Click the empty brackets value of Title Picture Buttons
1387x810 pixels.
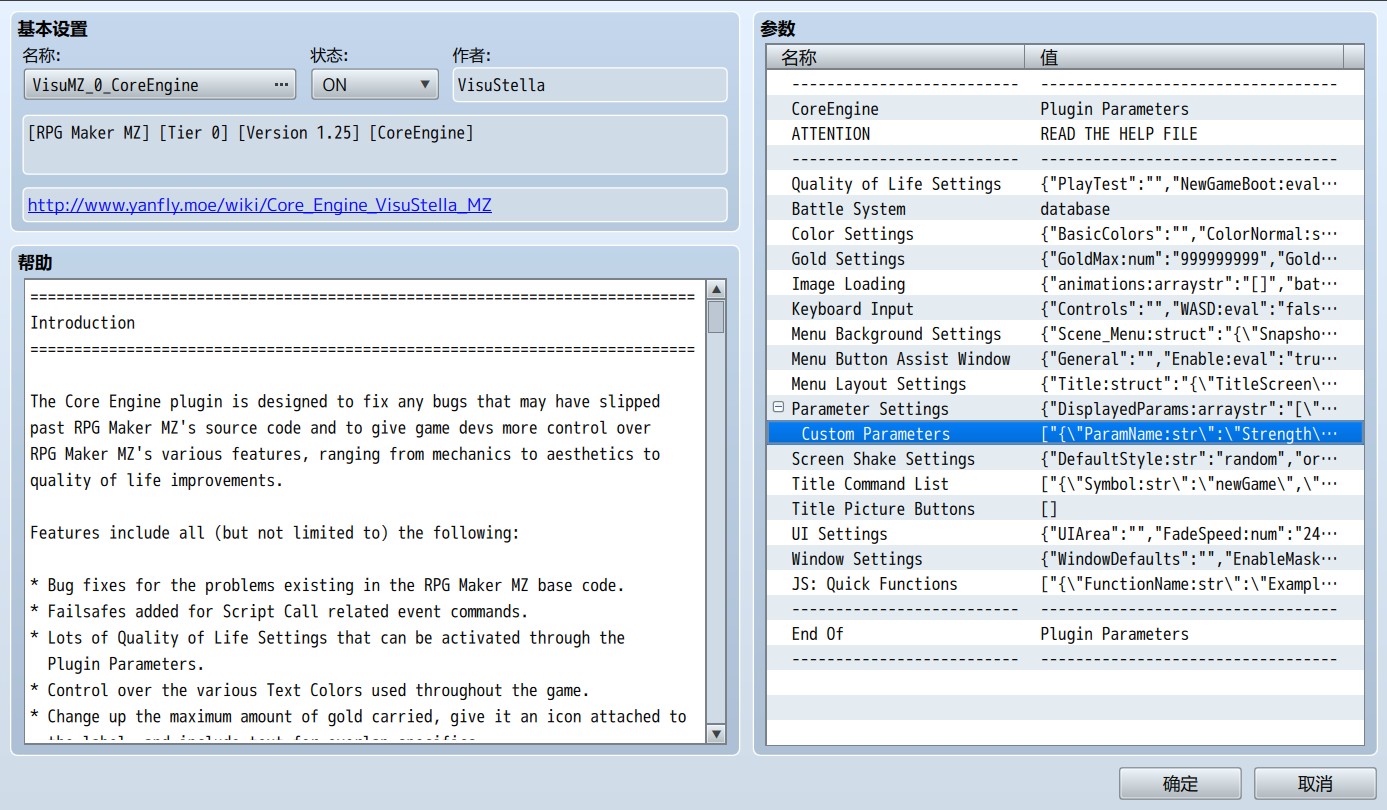click(1049, 509)
